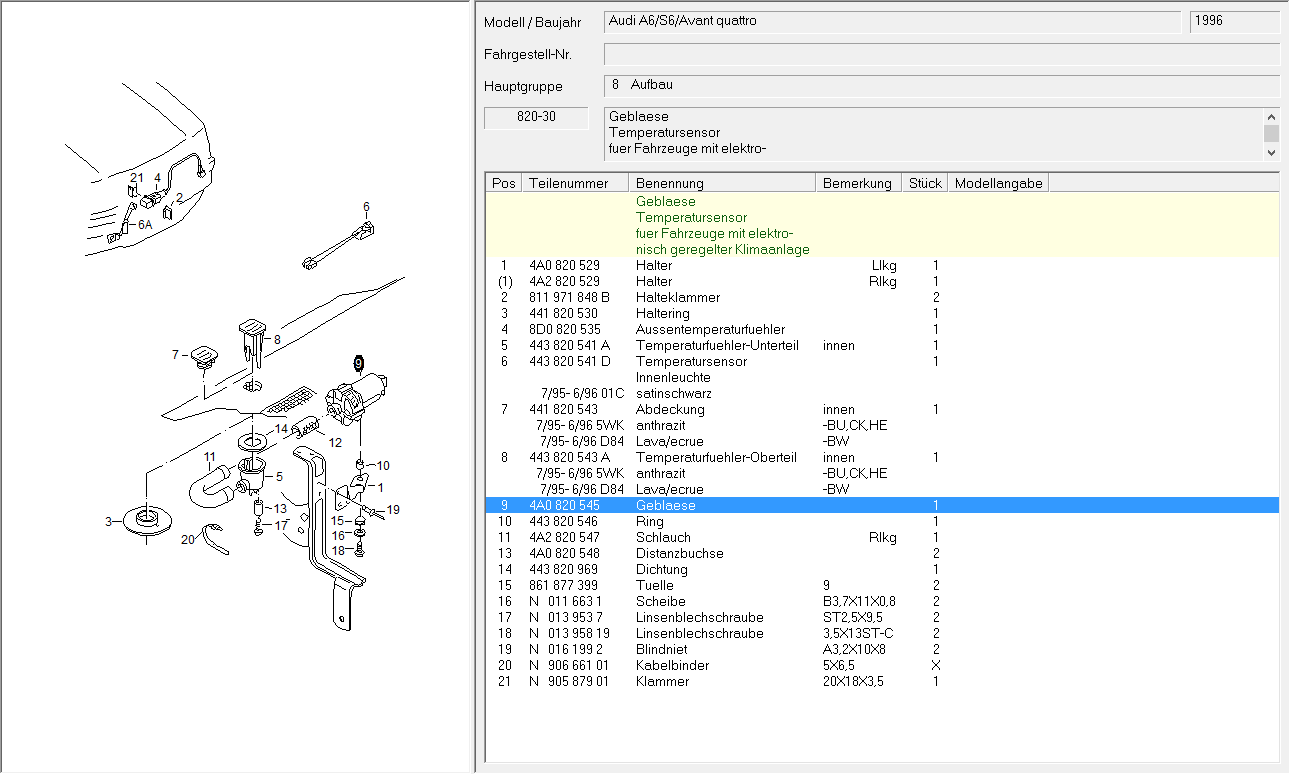Click the Modell field showing Audi A6/S6/Avant
1290x774 pixels.
892,21
